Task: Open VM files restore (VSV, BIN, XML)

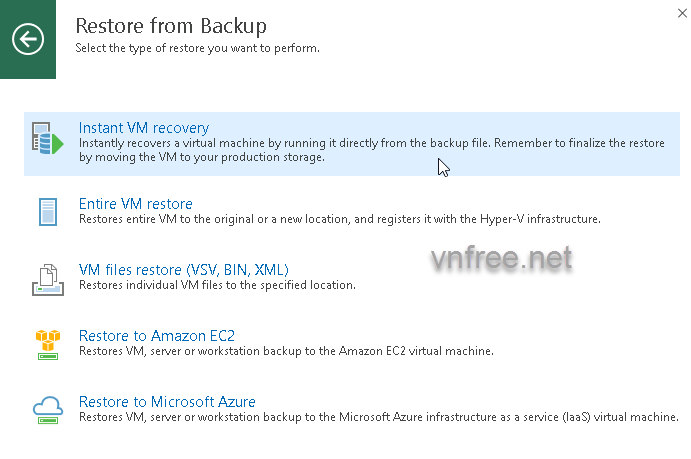Action: pyautogui.click(x=183, y=270)
